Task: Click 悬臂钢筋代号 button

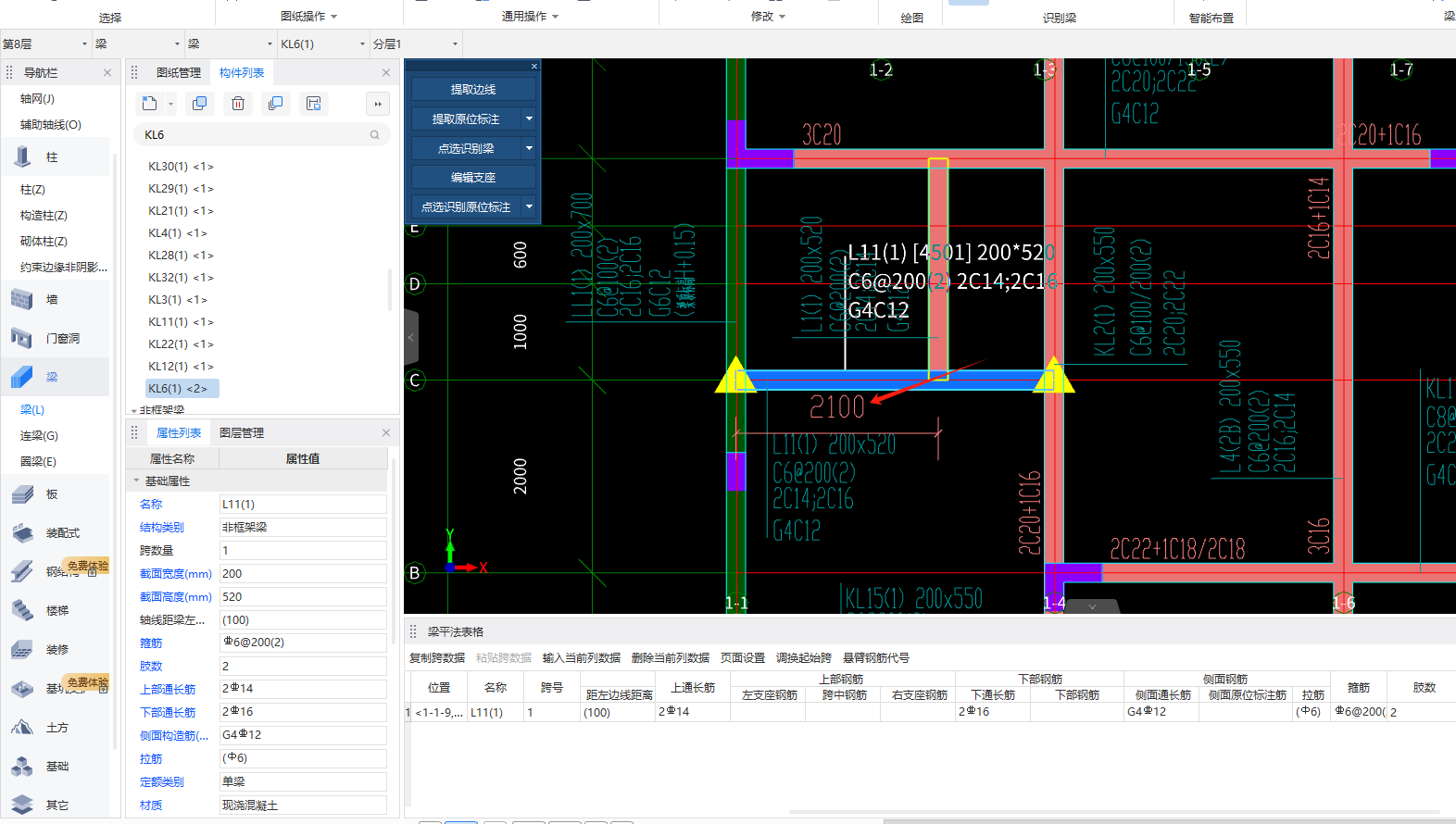Action: (x=876, y=657)
